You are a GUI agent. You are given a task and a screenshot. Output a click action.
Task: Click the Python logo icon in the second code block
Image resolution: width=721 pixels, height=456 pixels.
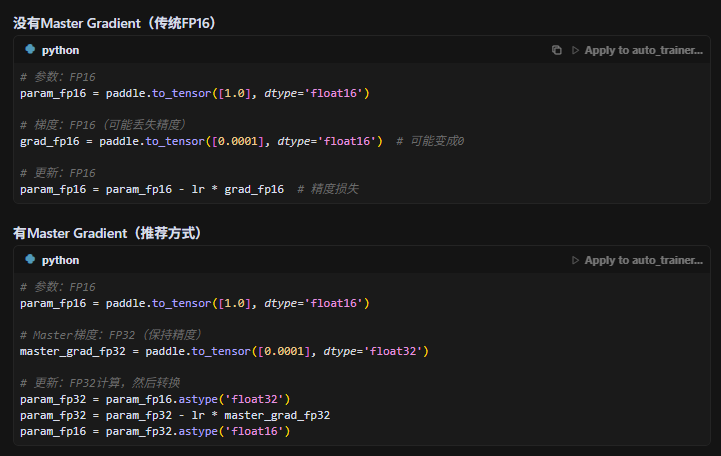pos(30,260)
